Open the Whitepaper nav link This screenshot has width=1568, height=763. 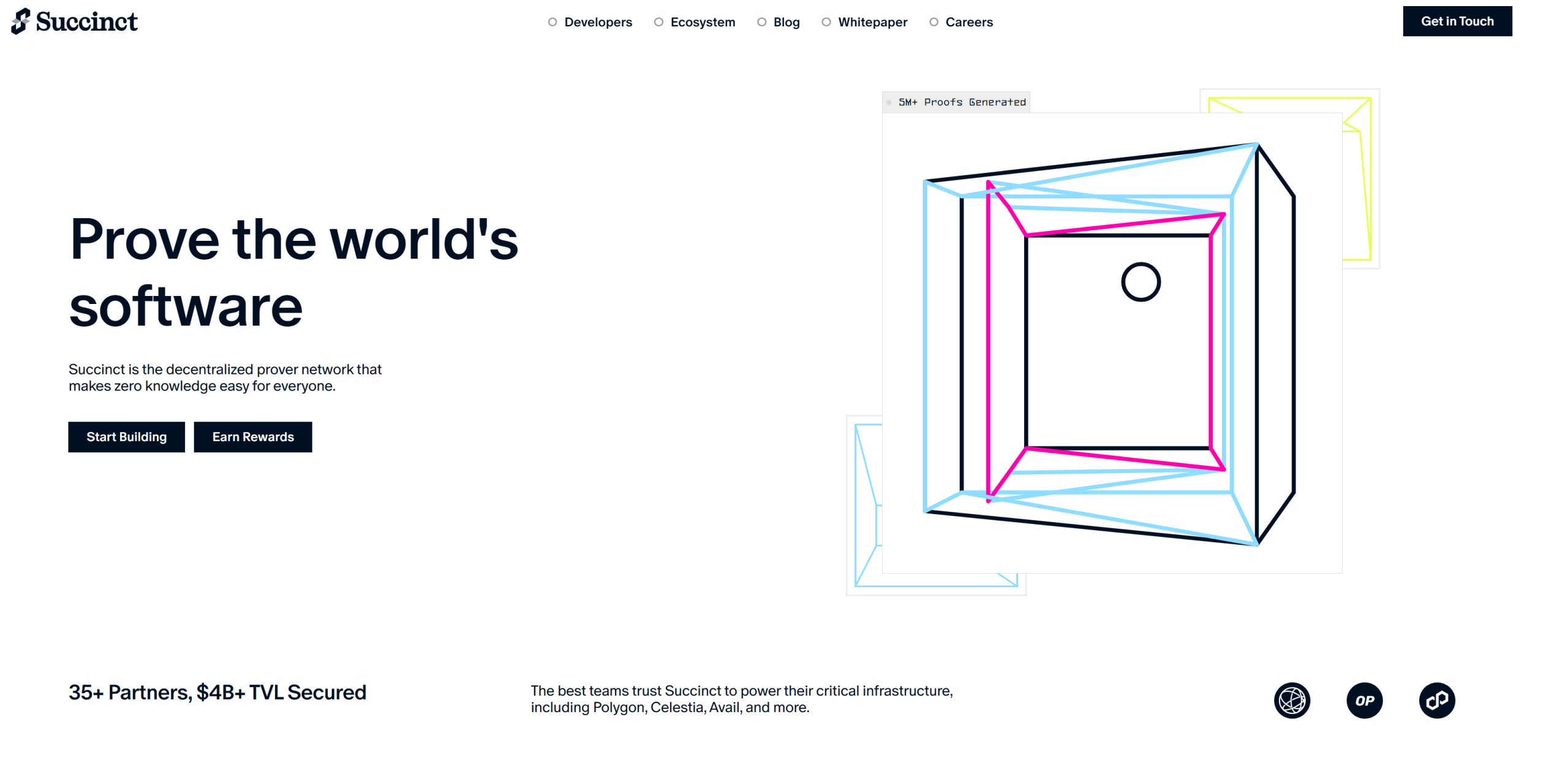(864, 22)
